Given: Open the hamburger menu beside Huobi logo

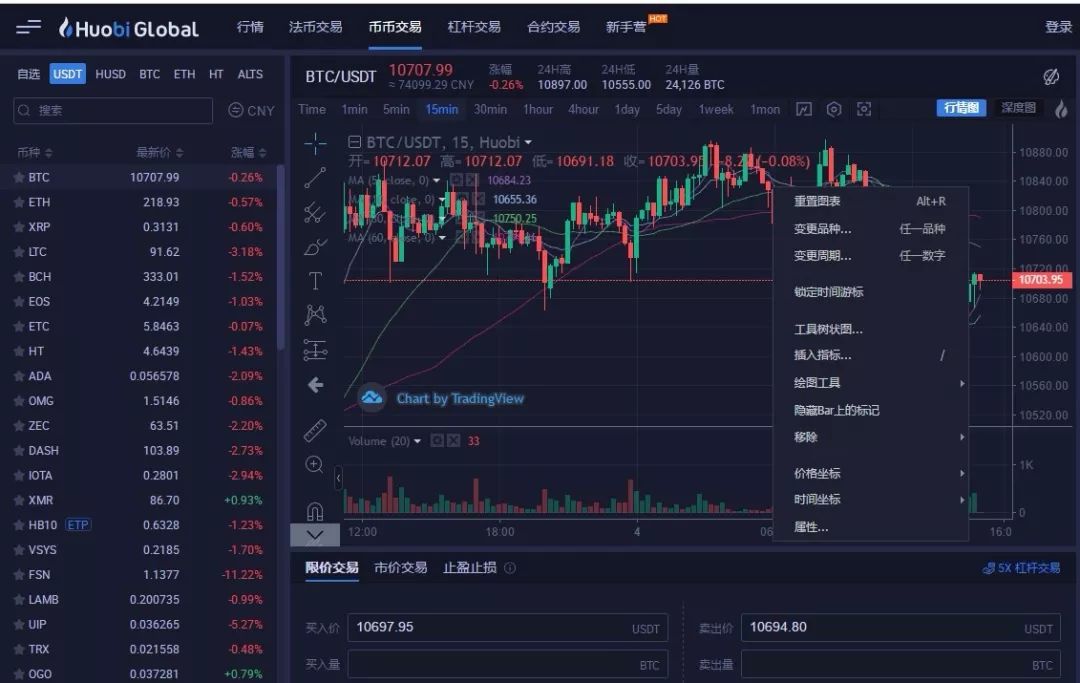Looking at the screenshot, I should [28, 27].
